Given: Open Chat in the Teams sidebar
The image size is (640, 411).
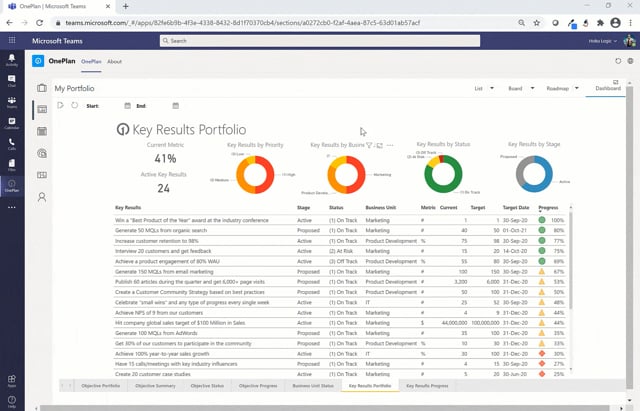Looking at the screenshot, I should point(12,81).
